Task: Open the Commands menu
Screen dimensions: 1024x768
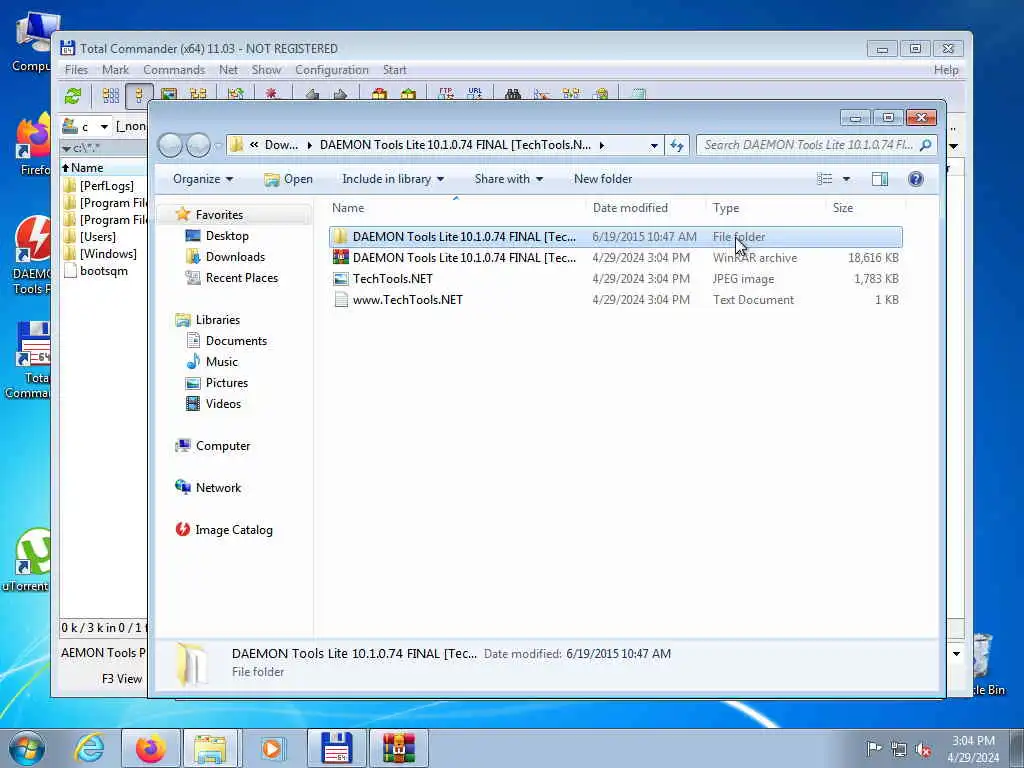Action: pos(174,70)
